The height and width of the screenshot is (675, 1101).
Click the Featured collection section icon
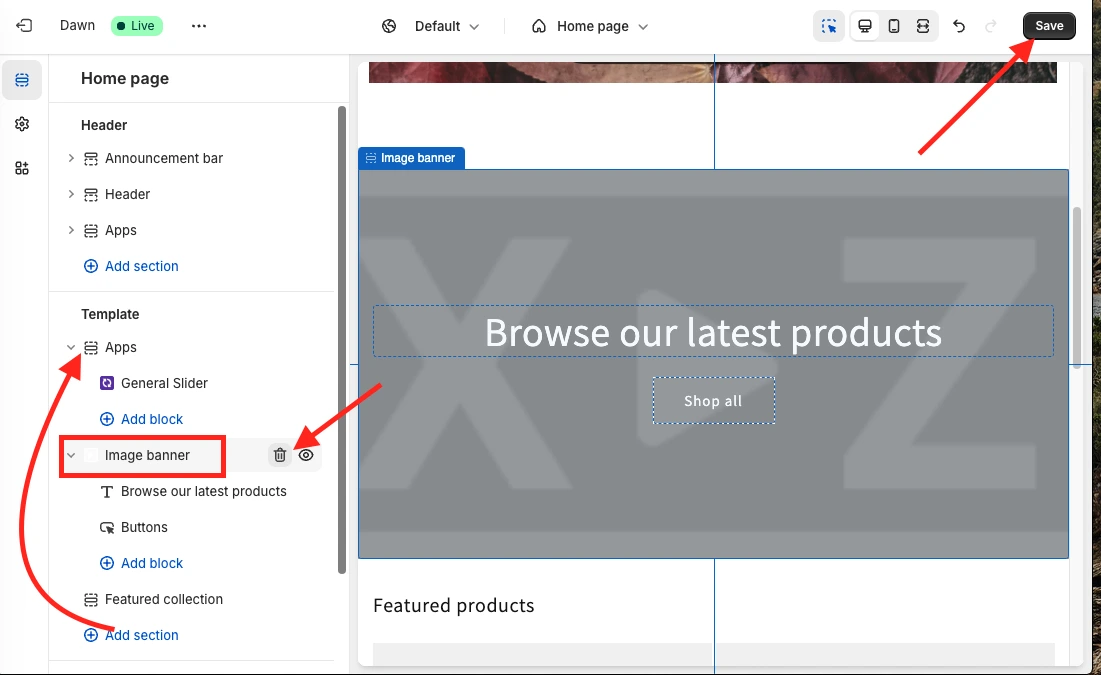pyautogui.click(x=91, y=599)
